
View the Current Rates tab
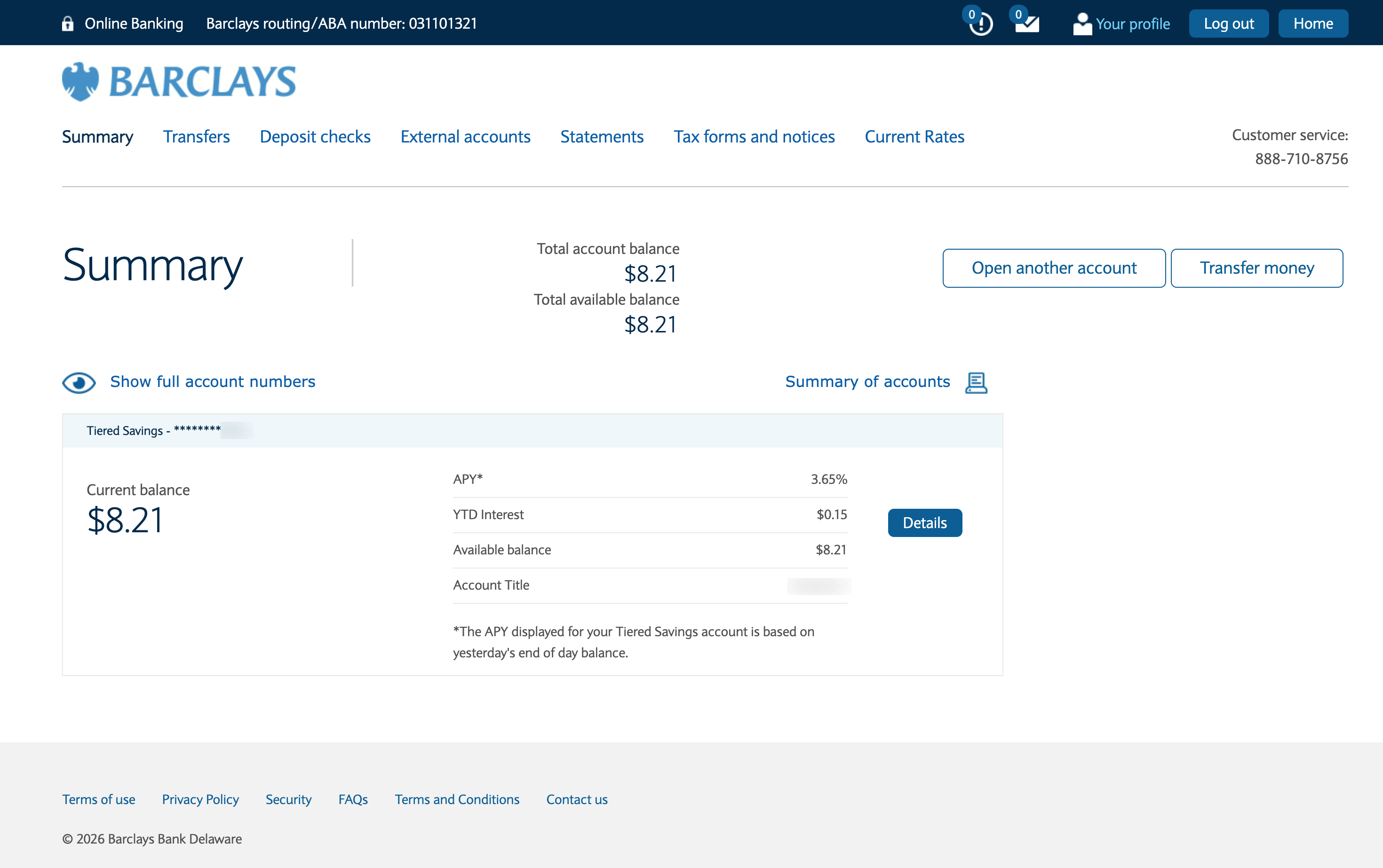click(x=914, y=137)
